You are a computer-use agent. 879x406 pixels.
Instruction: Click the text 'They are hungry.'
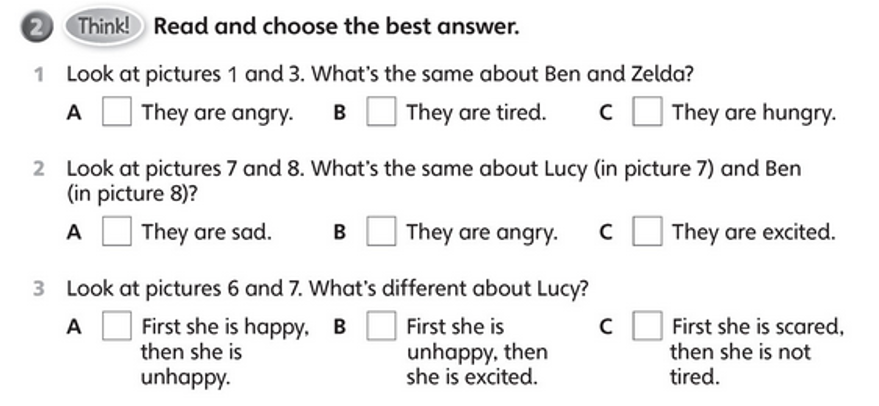coord(754,113)
